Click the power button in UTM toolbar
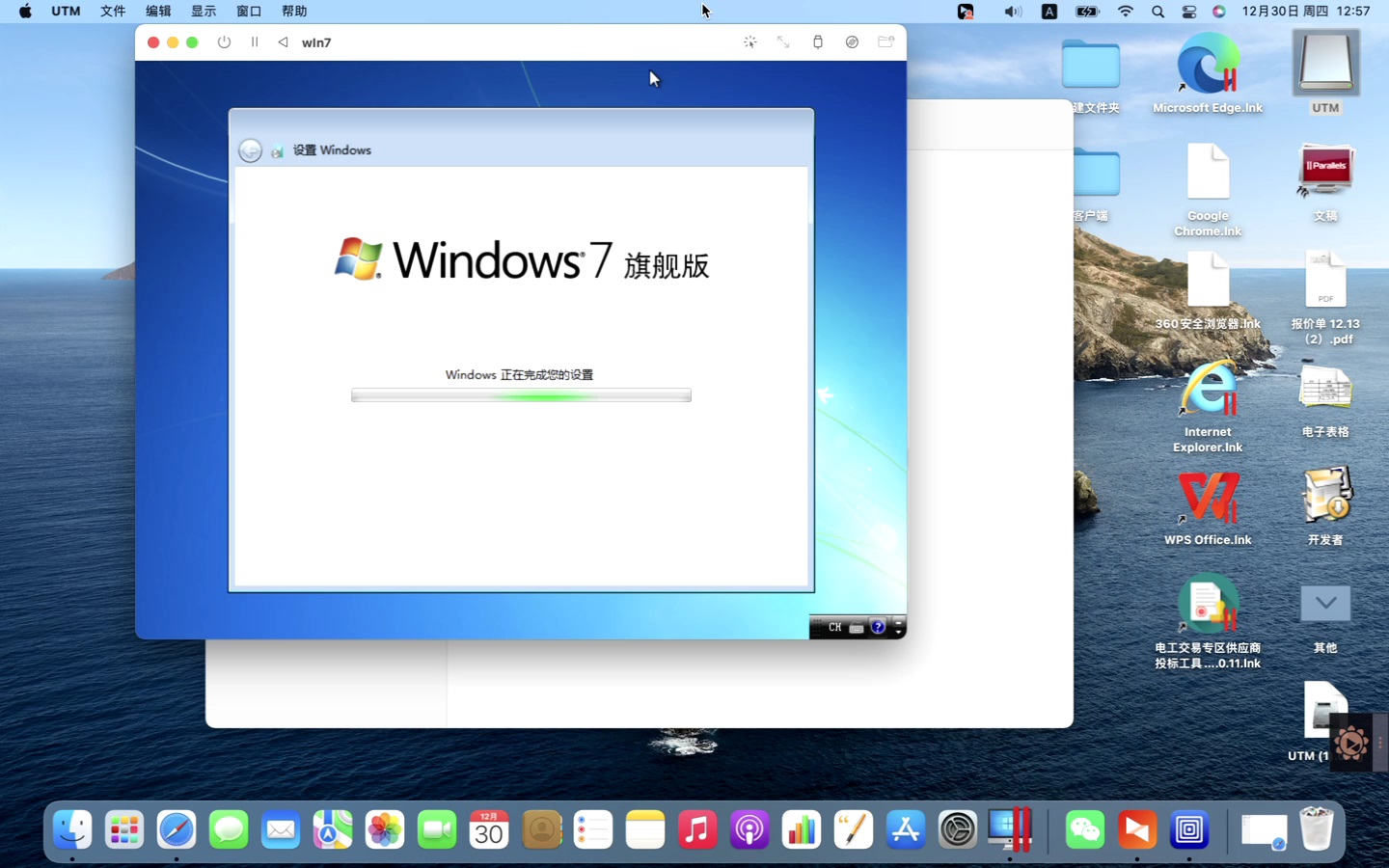The height and width of the screenshot is (868, 1389). coord(224,42)
